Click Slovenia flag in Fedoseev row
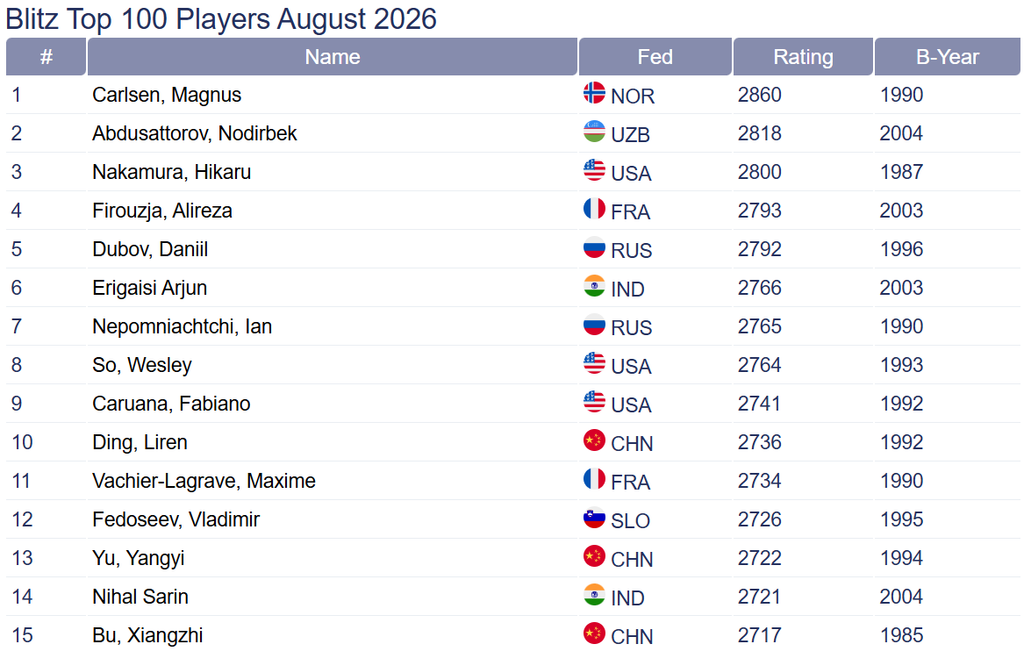Image resolution: width=1024 pixels, height=651 pixels. coord(594,517)
